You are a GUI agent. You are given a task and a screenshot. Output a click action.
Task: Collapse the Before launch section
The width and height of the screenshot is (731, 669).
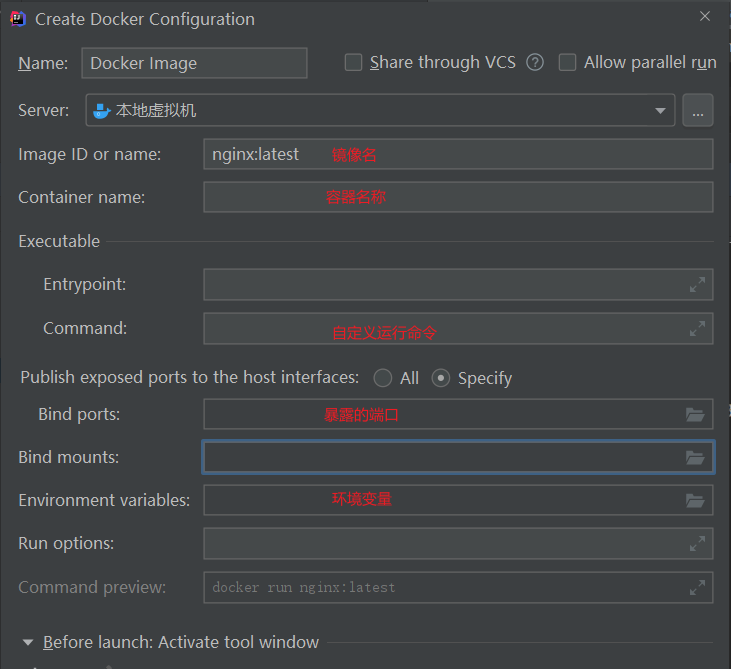28,642
